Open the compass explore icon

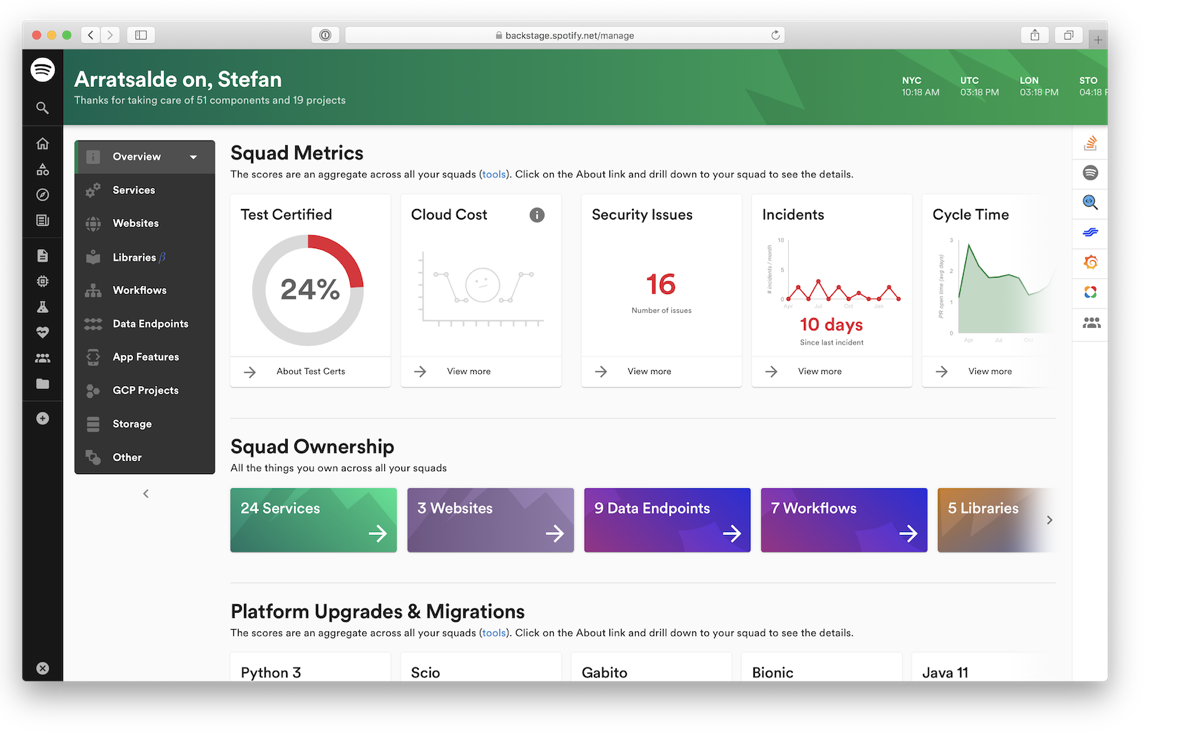(42, 195)
